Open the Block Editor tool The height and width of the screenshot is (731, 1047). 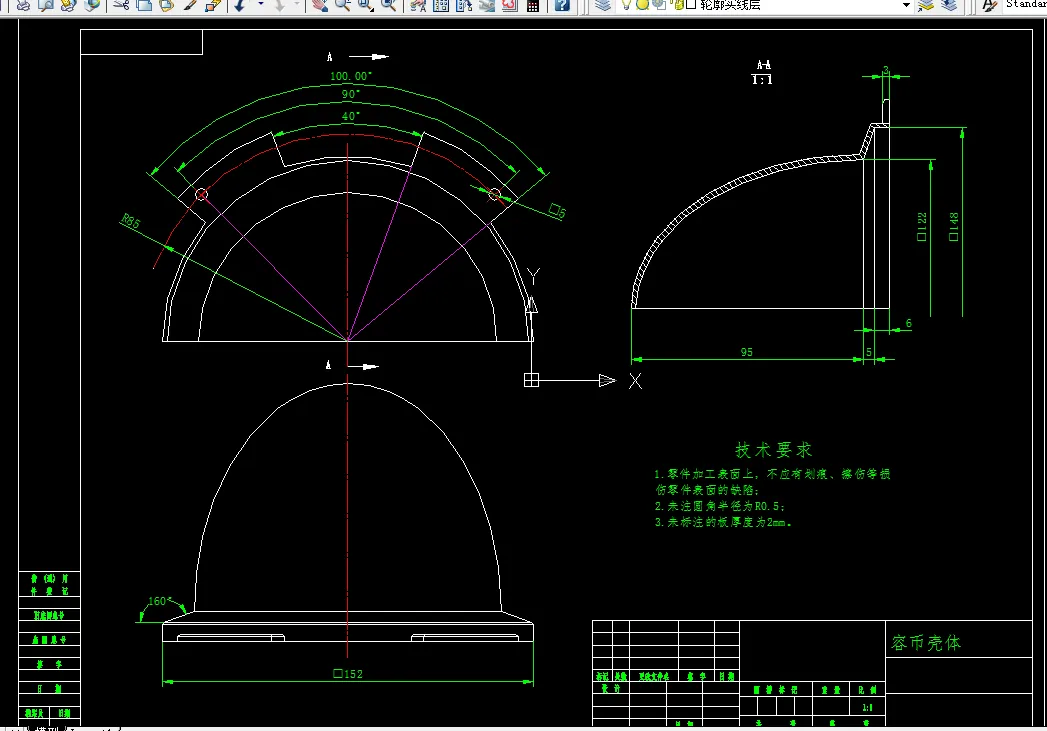click(x=213, y=5)
